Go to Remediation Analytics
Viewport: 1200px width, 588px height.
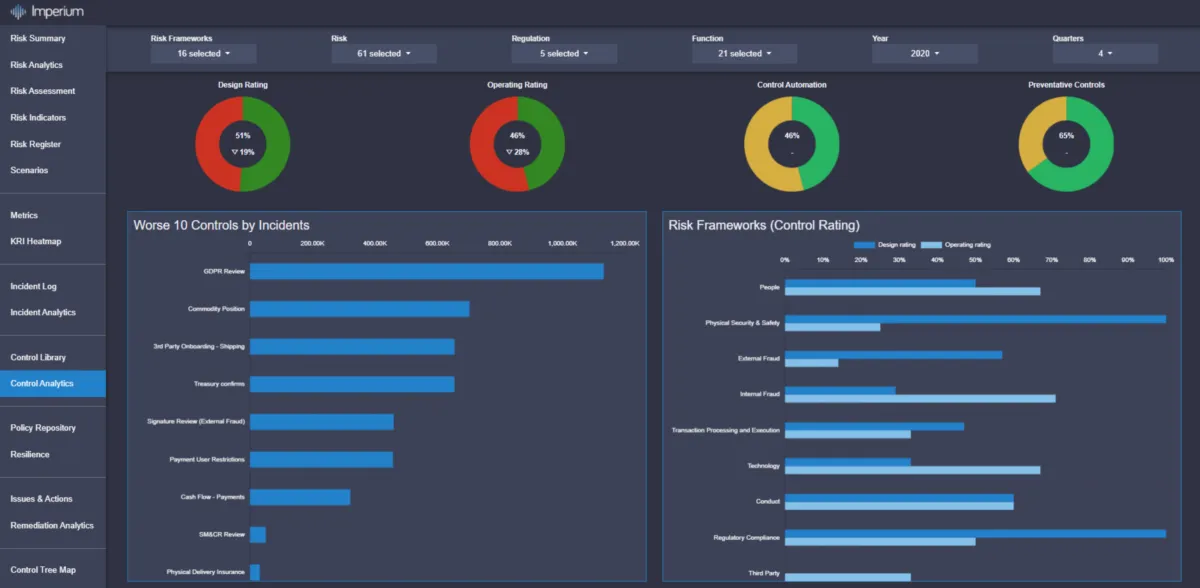52,525
